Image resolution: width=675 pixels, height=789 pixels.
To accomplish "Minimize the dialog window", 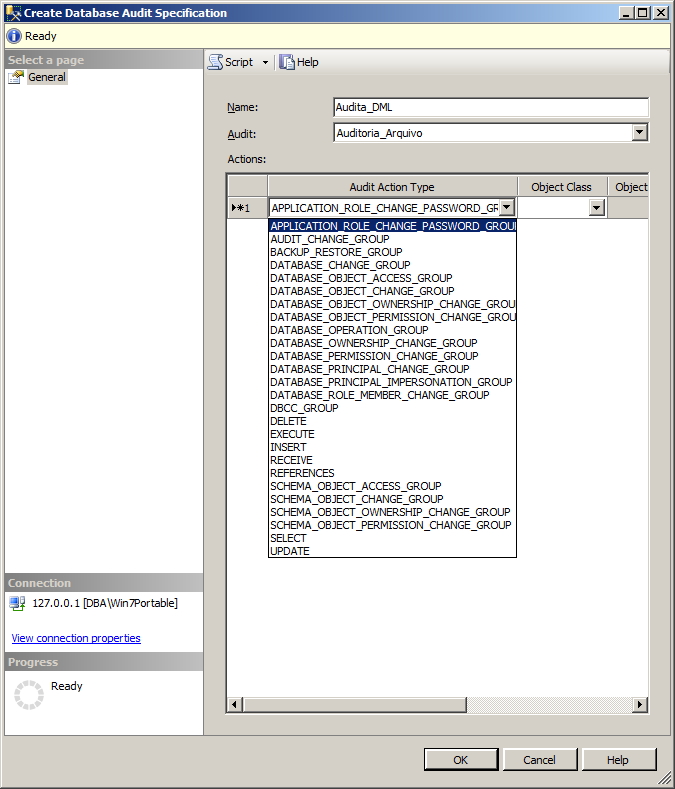I will click(626, 13).
